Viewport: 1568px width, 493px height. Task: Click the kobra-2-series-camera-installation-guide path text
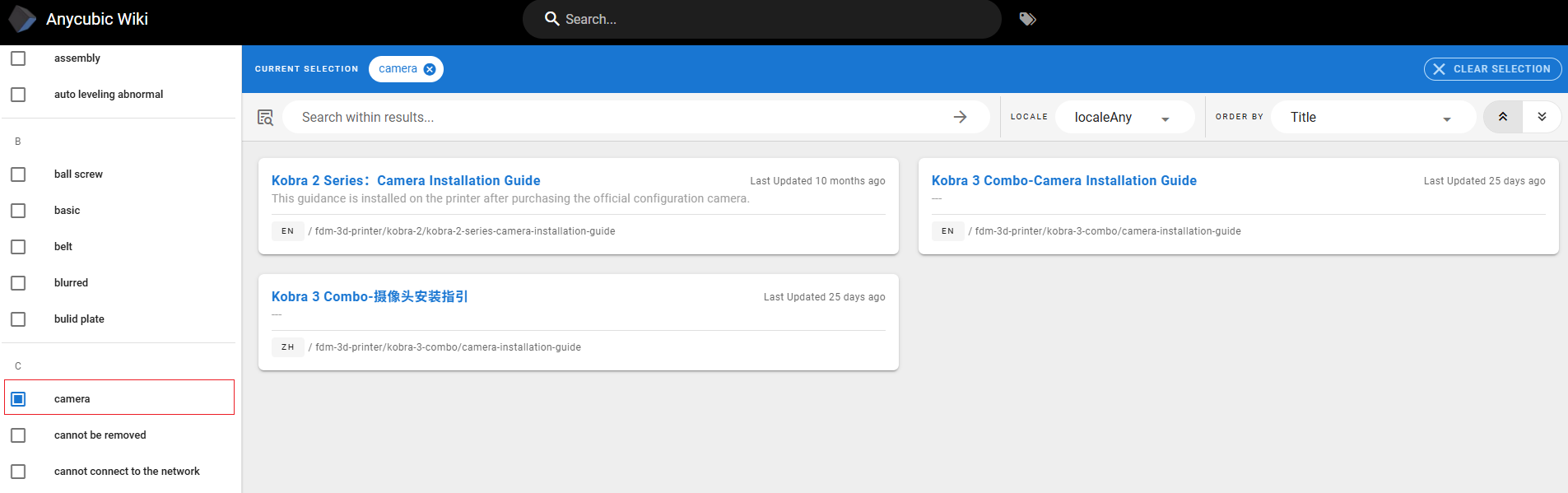click(x=465, y=231)
